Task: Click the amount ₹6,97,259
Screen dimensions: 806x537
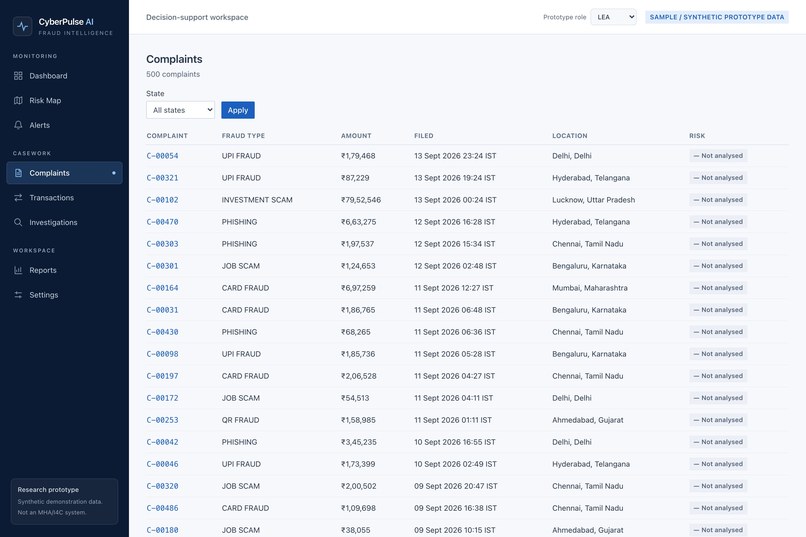Action: click(358, 288)
